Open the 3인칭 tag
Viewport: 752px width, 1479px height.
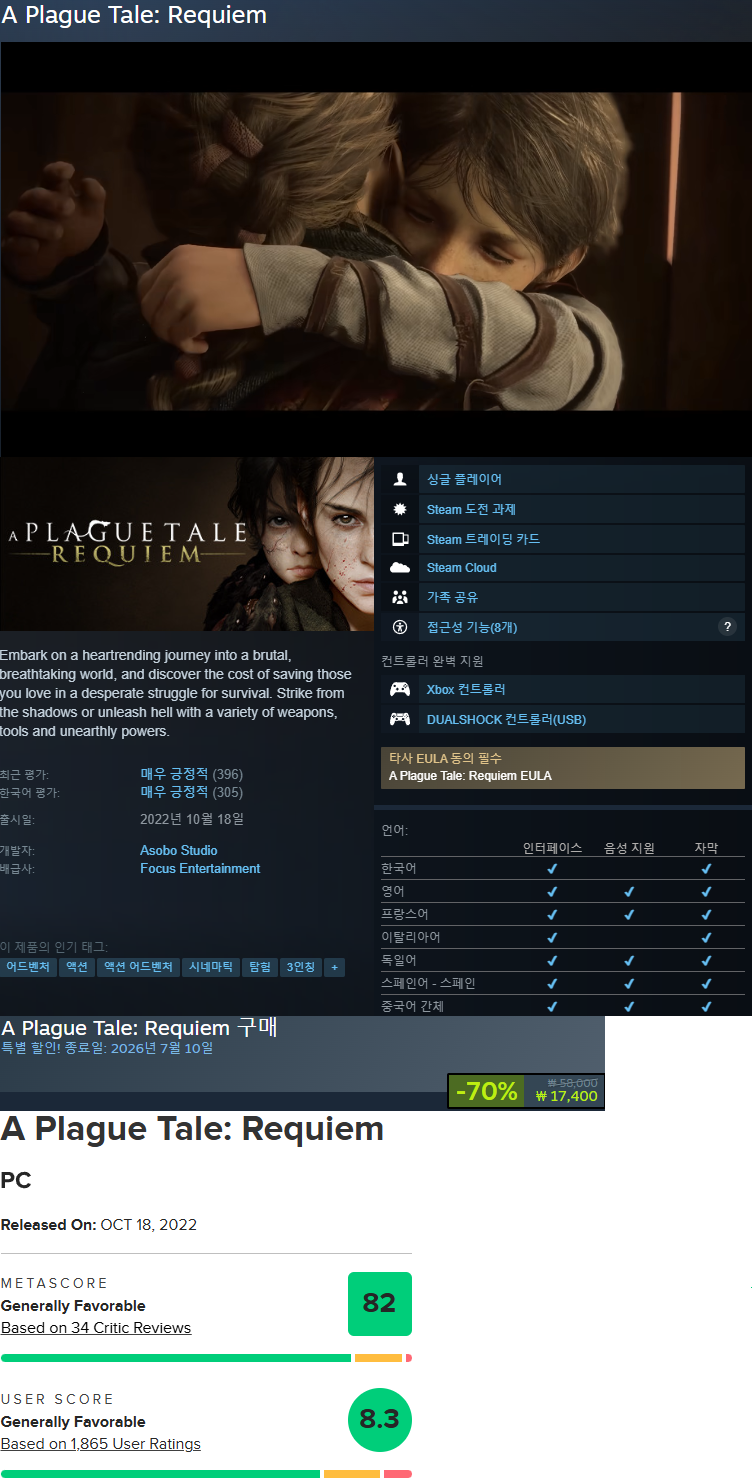click(x=300, y=967)
